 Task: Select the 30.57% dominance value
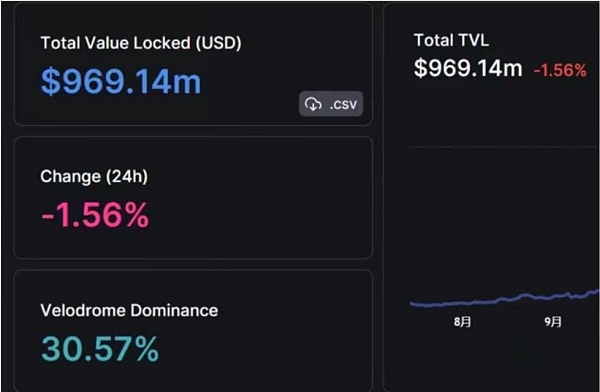99,349
